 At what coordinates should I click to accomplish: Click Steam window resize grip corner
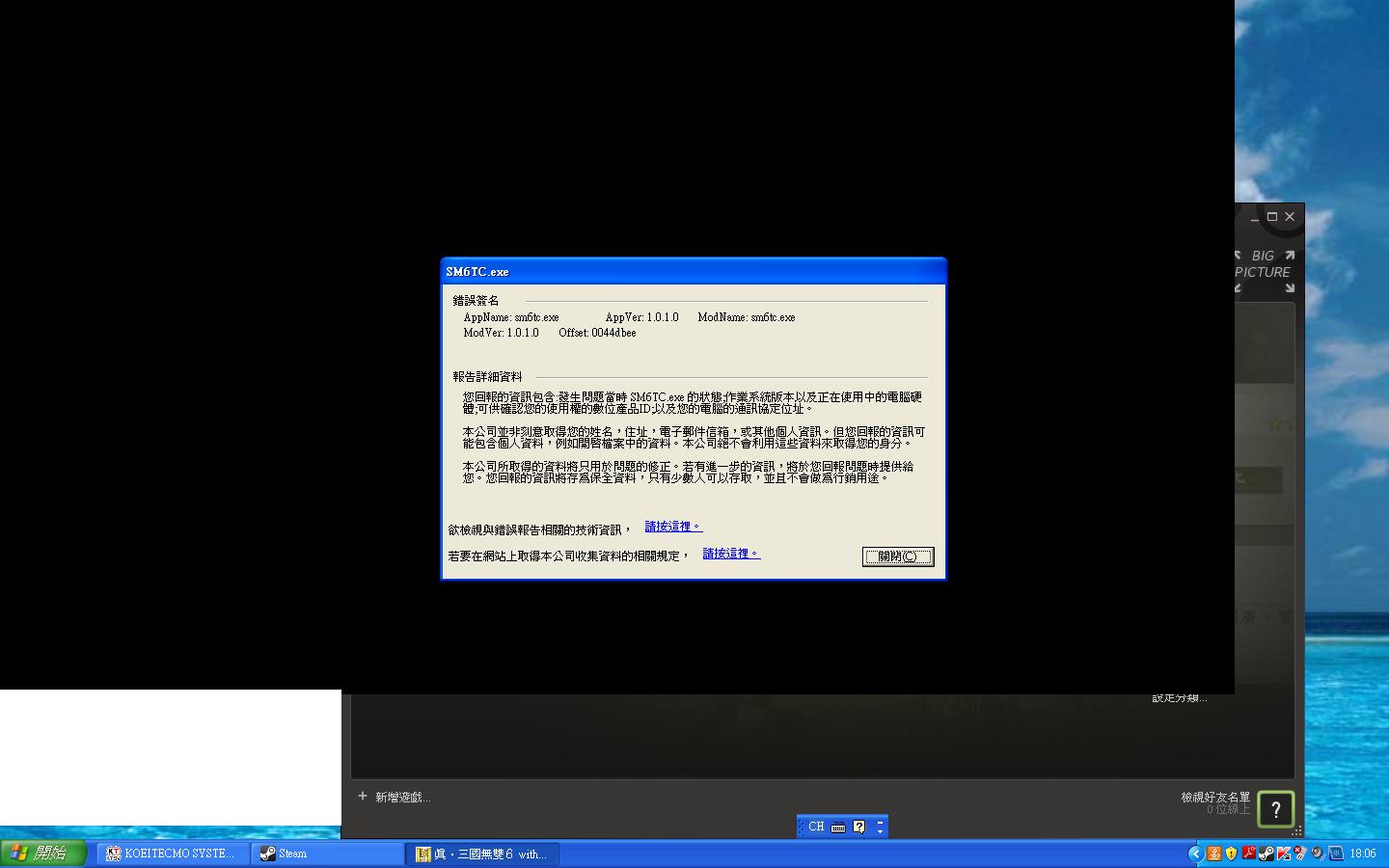[1297, 830]
